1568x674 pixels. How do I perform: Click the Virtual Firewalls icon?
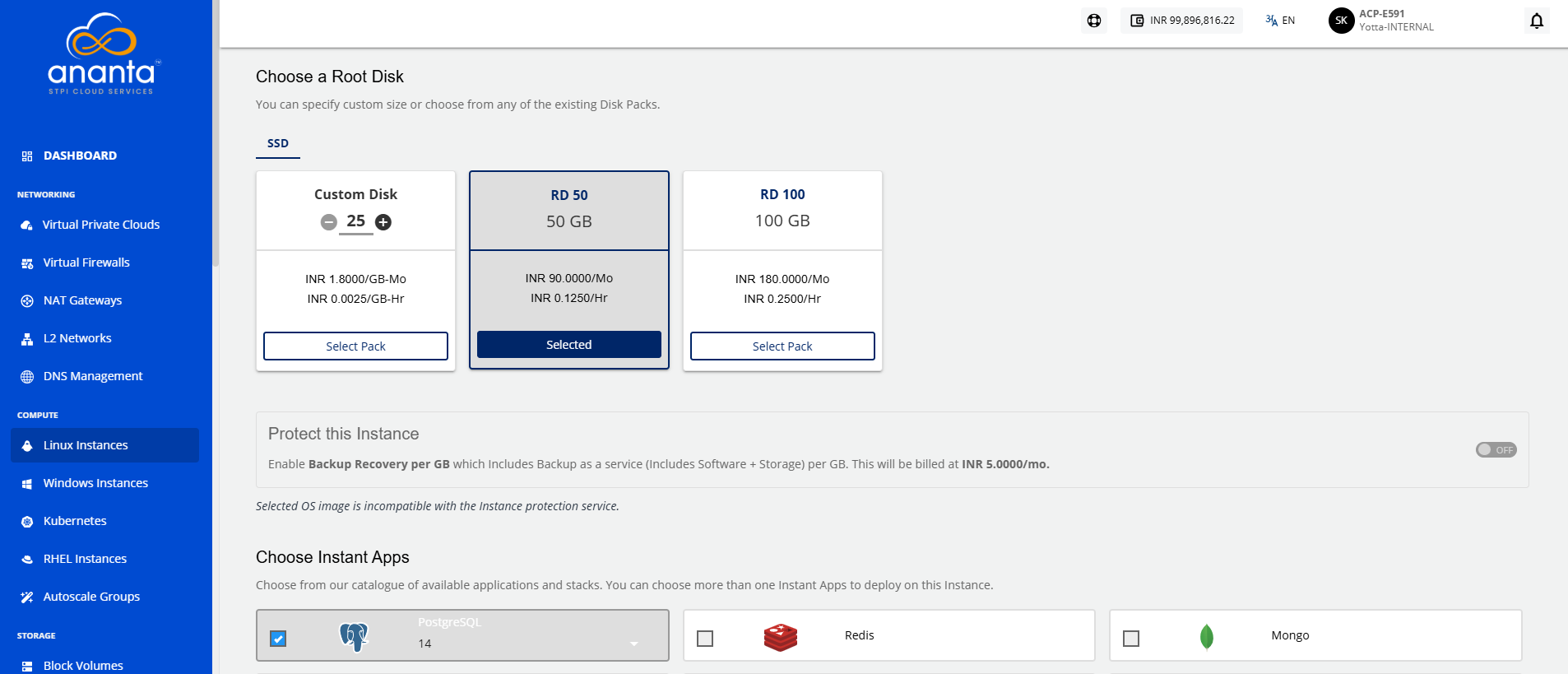[x=27, y=263]
